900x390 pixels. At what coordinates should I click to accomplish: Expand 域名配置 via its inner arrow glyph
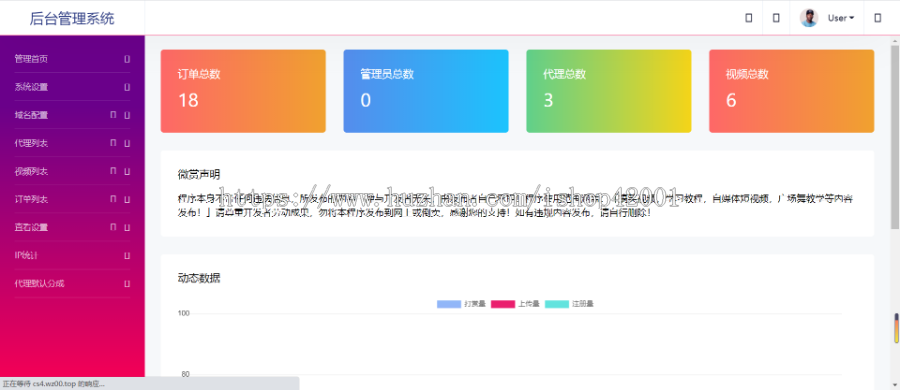(113, 115)
